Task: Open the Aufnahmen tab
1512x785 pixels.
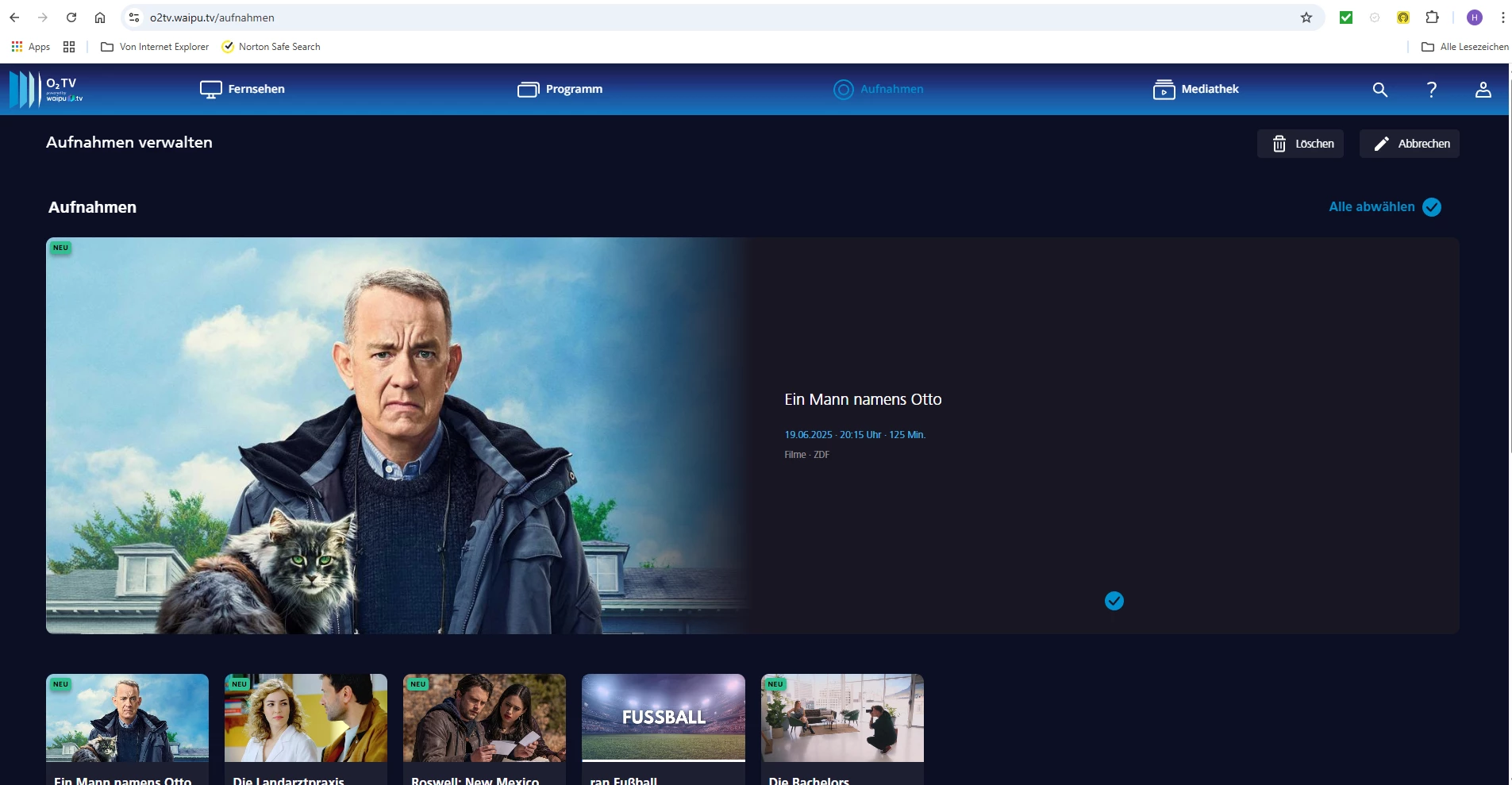Action: click(879, 90)
